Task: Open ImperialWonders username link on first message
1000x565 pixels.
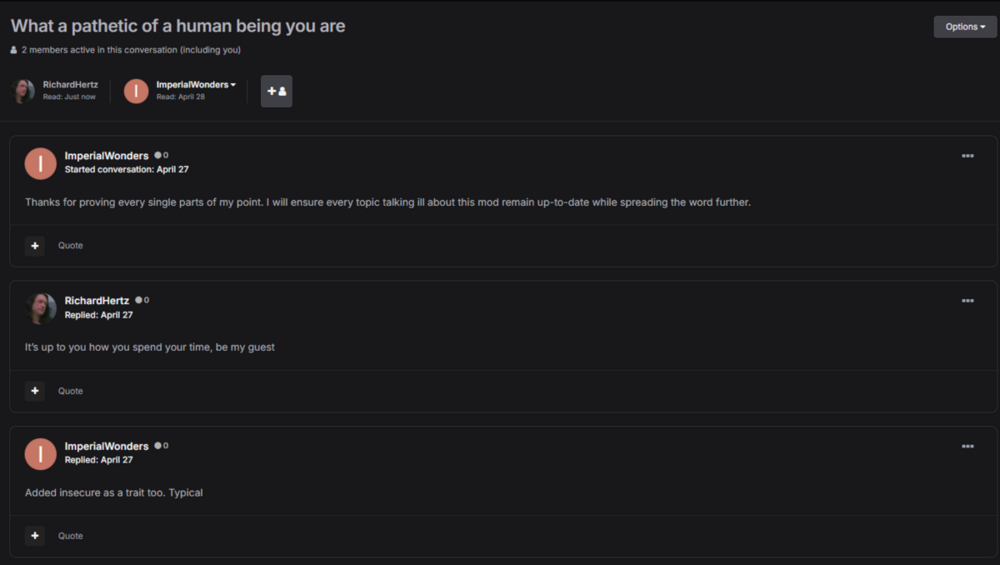Action: coord(106,156)
